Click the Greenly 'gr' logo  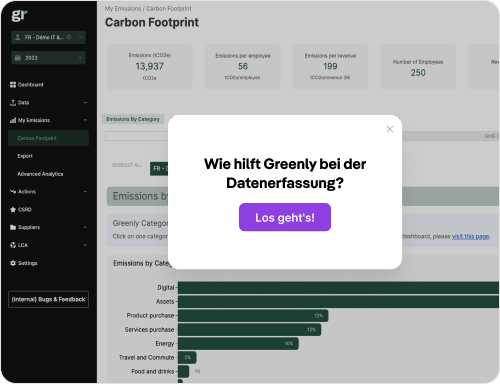pyautogui.click(x=19, y=15)
